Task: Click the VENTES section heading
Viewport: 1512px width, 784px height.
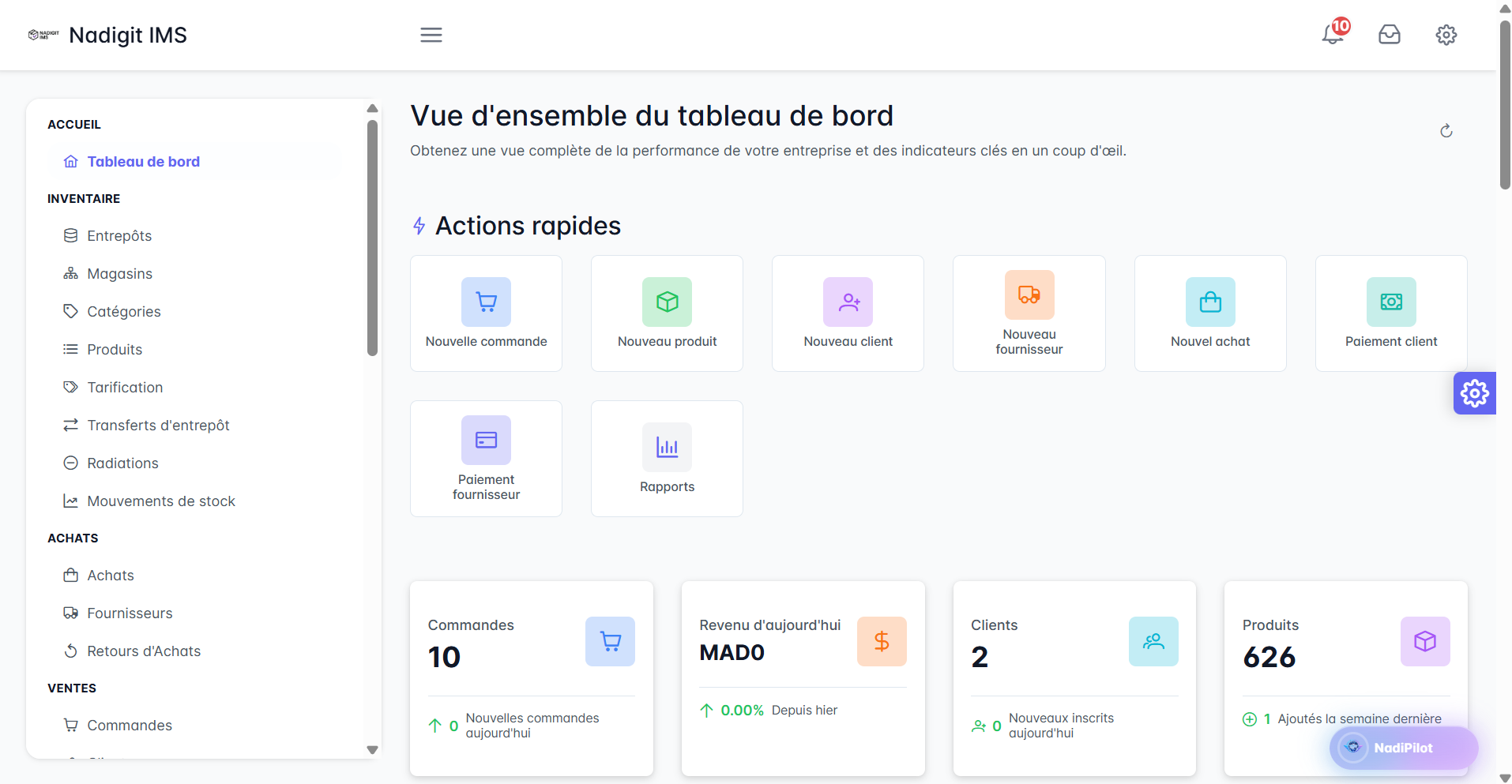Action: (72, 688)
